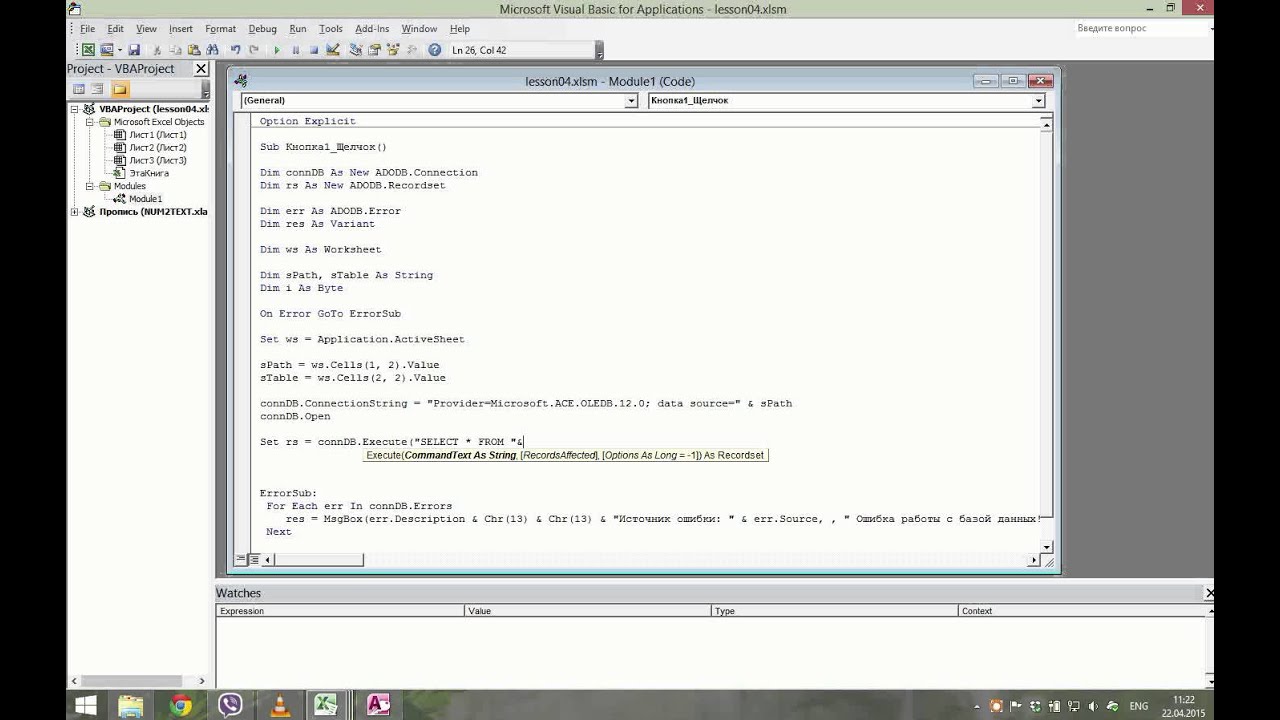The width and height of the screenshot is (1280, 720).
Task: Open Microsoft Access from the taskbar
Action: tap(378, 704)
